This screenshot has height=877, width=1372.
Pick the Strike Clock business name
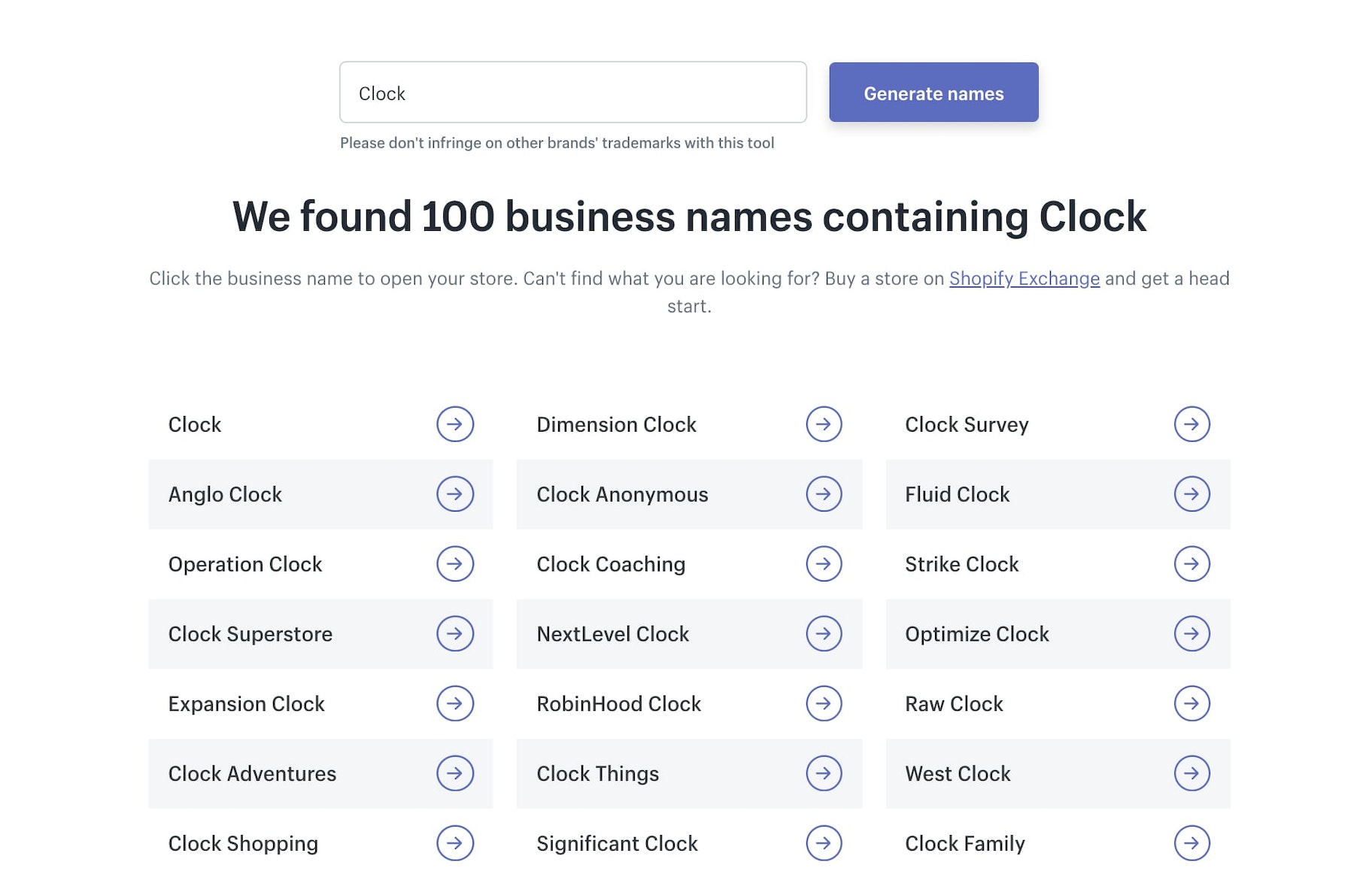[x=961, y=564]
